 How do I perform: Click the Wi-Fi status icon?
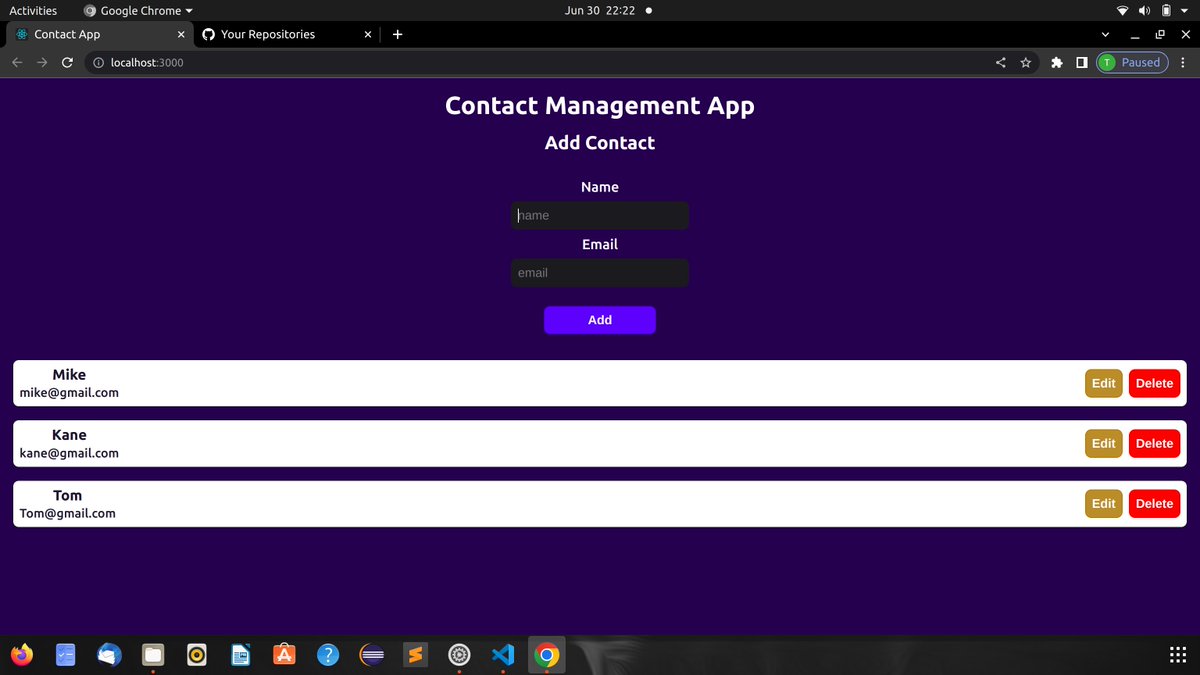pyautogui.click(x=1124, y=10)
